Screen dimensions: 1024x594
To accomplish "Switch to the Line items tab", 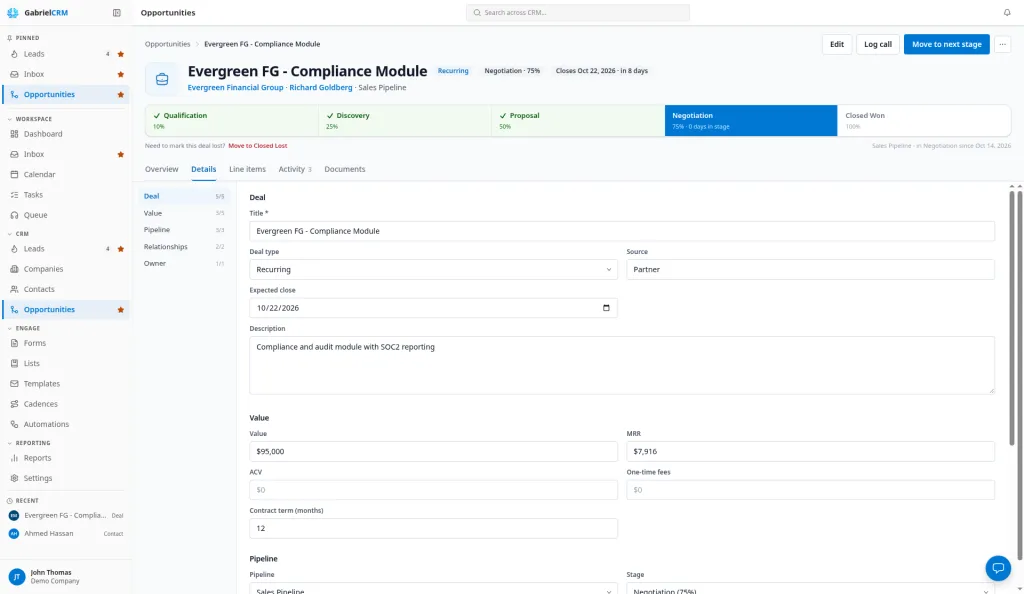I will [247, 169].
